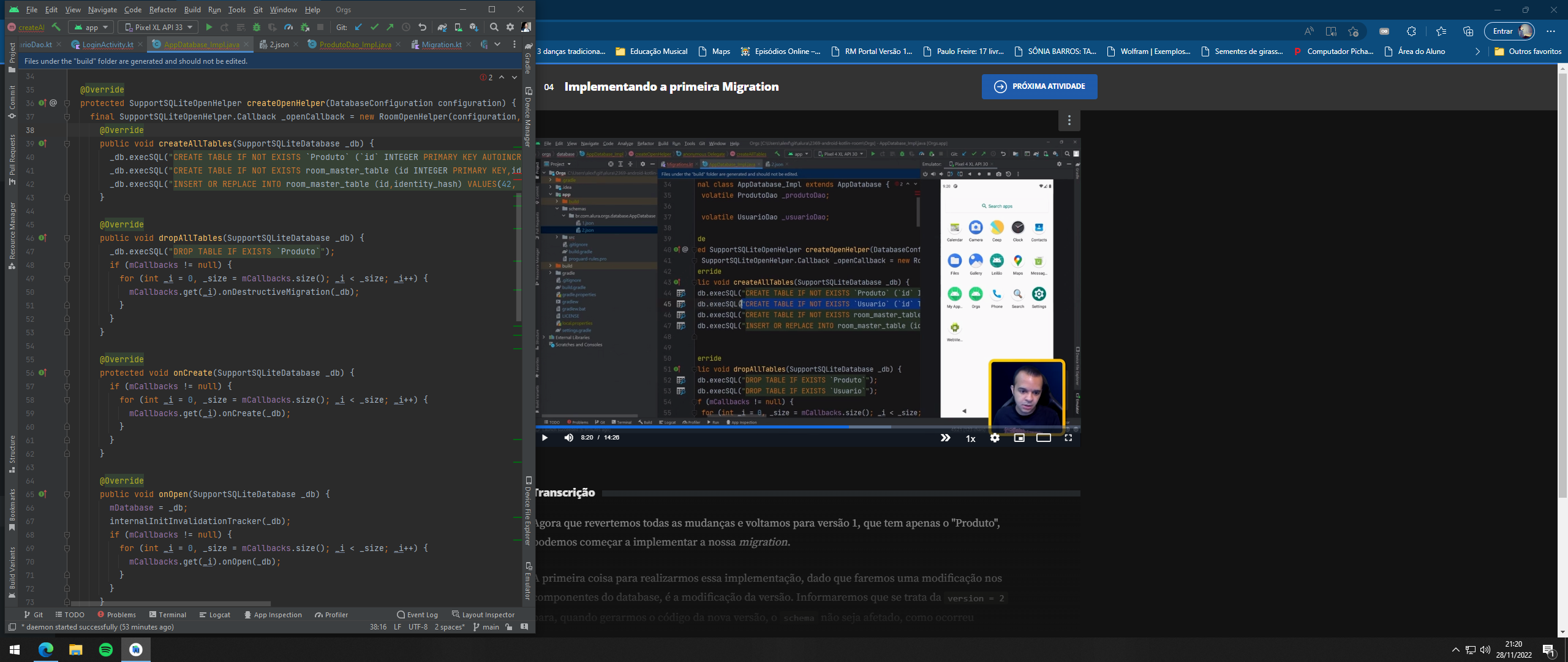The height and width of the screenshot is (662, 1568).
Task: Click the fullscreen icon on the video player
Action: tap(1069, 437)
